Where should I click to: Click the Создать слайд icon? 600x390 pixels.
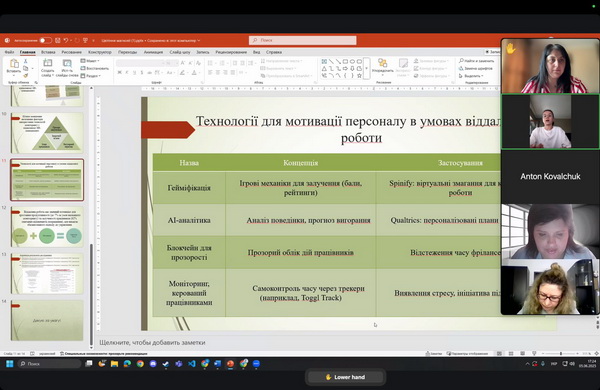pyautogui.click(x=47, y=68)
